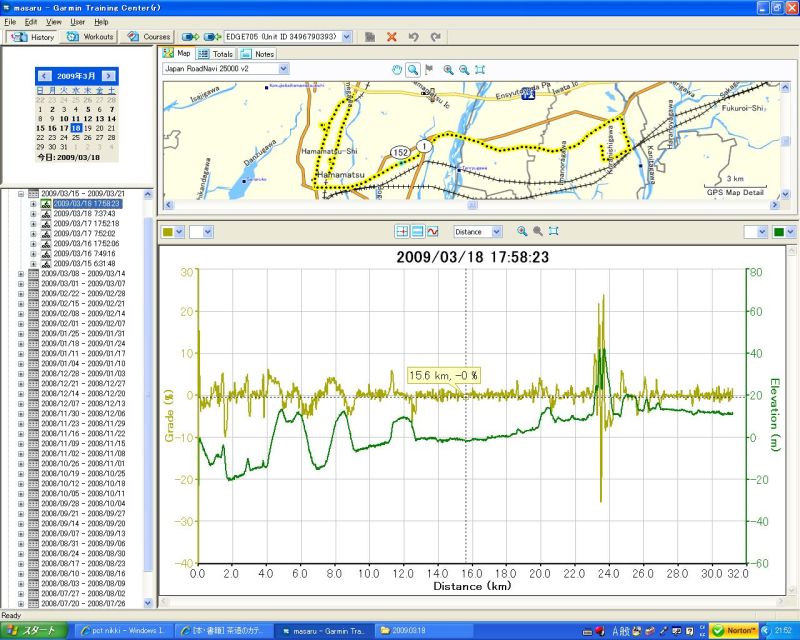Click the receive from device icon
Screen dimensions: 800x640
(212, 37)
